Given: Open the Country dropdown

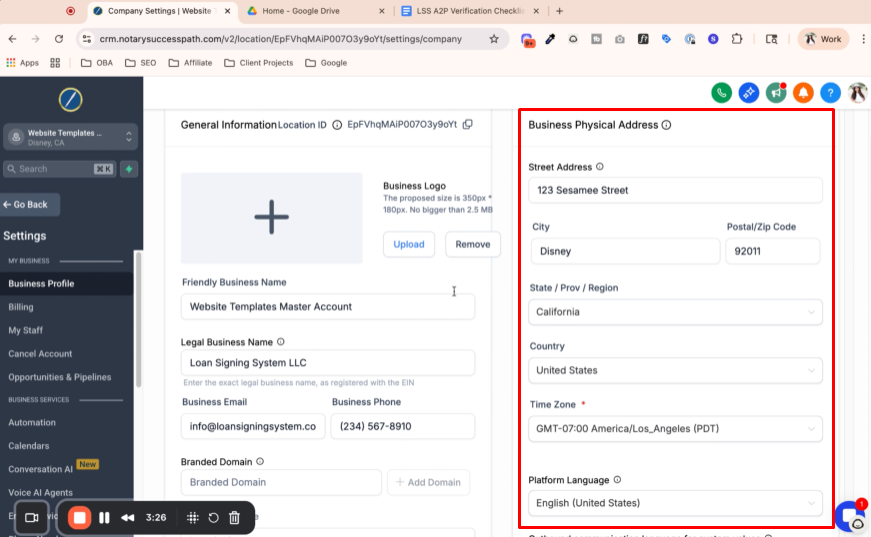Looking at the screenshot, I should tap(675, 370).
